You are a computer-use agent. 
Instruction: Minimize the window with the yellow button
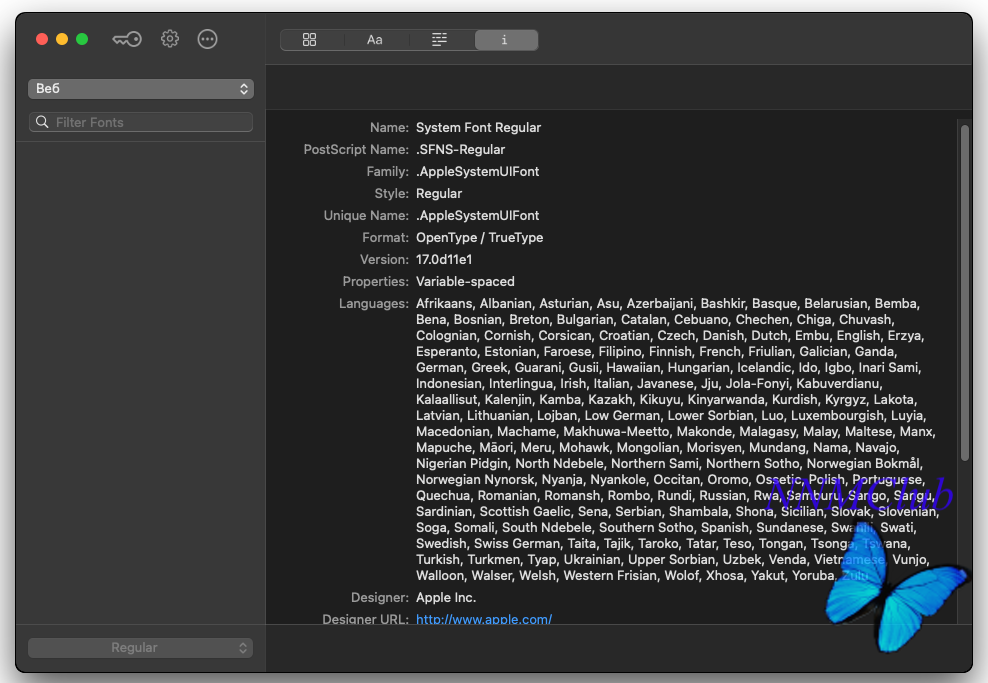(x=62, y=39)
